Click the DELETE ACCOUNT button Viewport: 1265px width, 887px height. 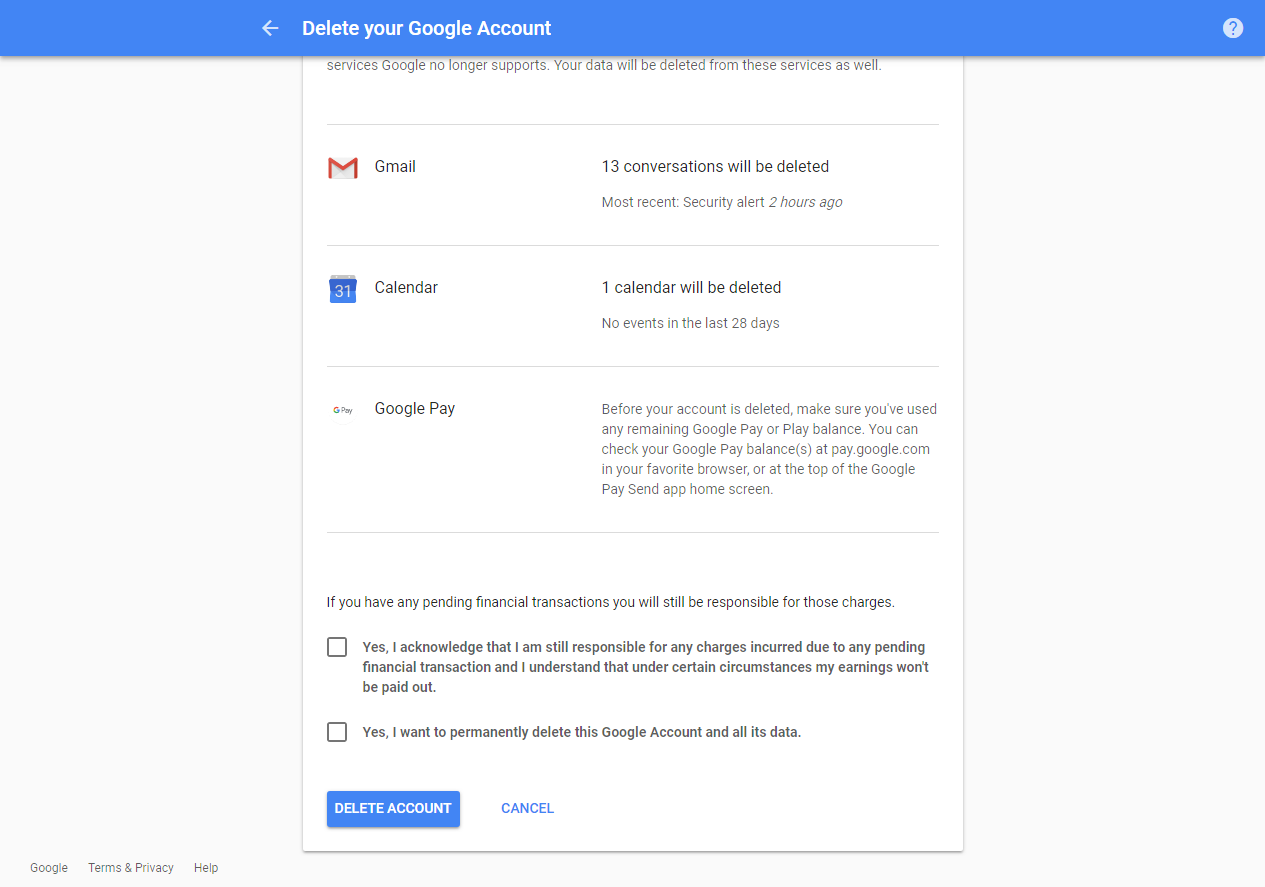(393, 808)
